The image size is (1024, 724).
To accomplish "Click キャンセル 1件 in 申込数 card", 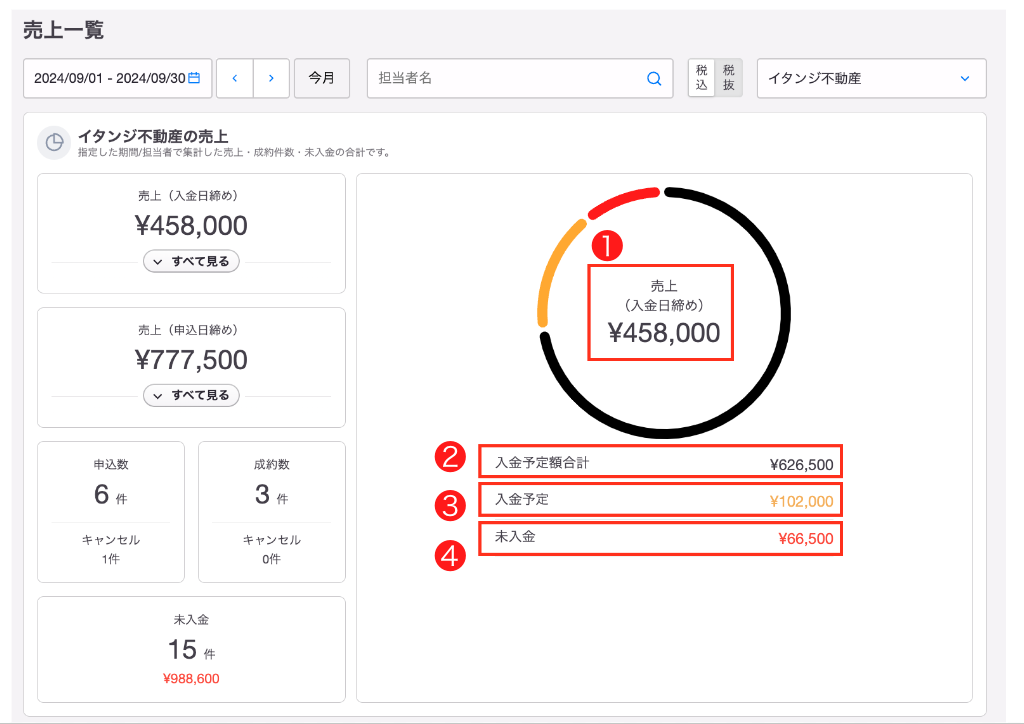I will (x=111, y=549).
